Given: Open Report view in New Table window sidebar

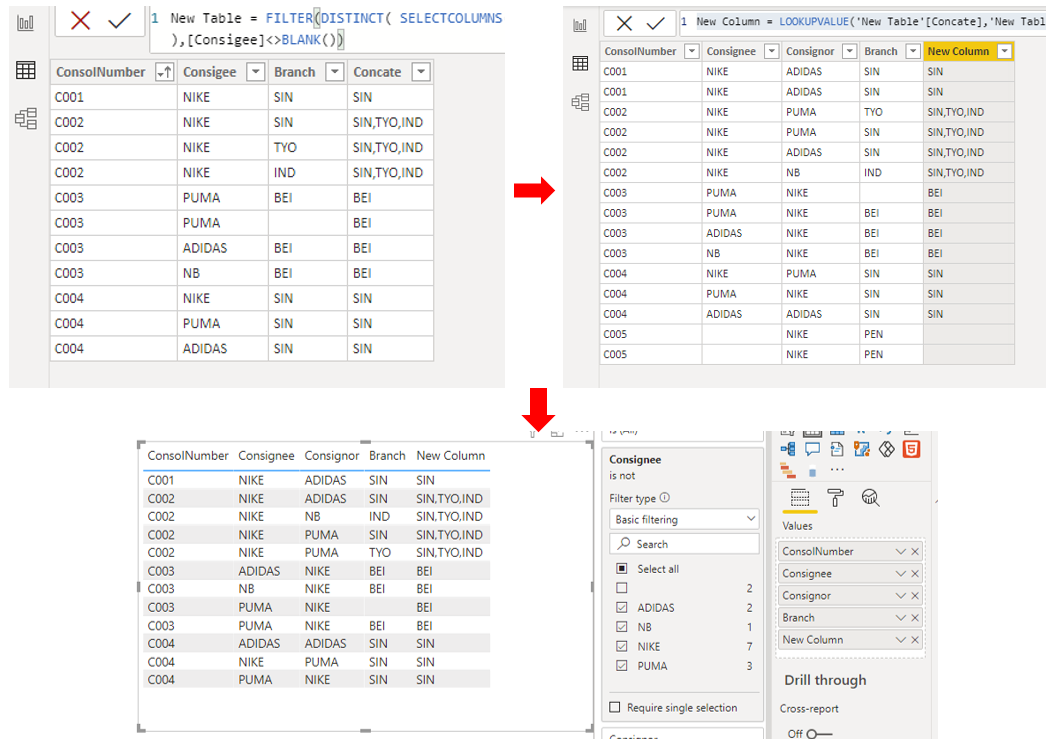Looking at the screenshot, I should (26, 24).
